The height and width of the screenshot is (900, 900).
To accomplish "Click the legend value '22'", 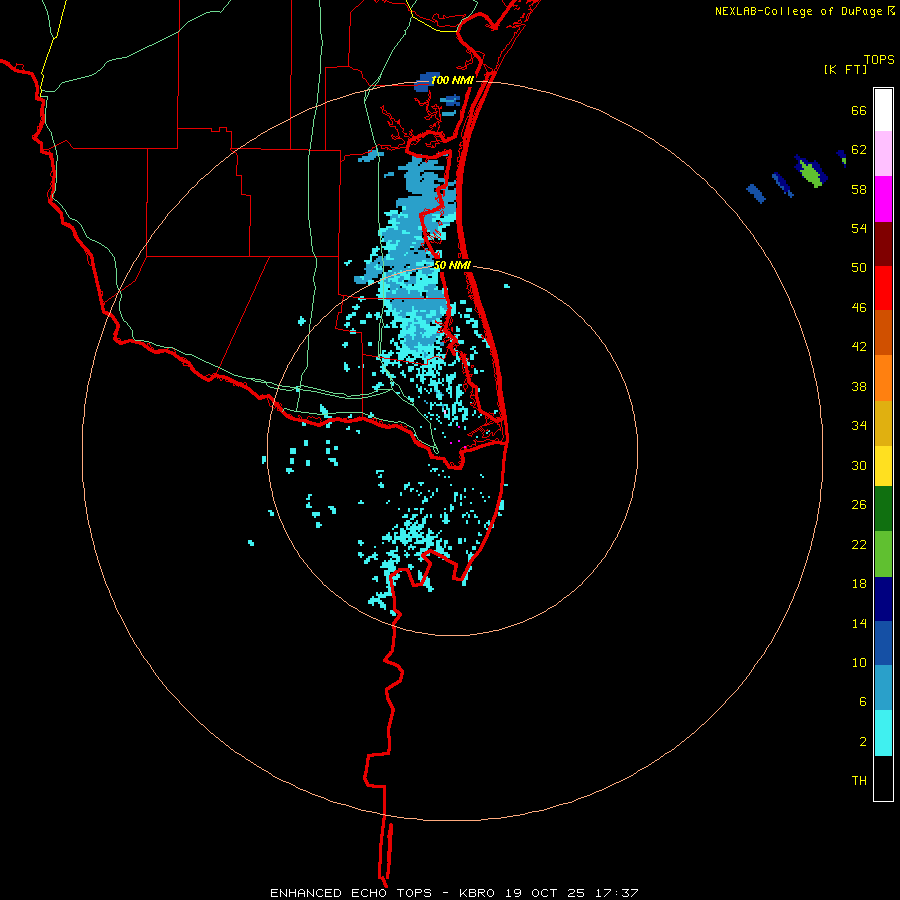I will tap(859, 544).
